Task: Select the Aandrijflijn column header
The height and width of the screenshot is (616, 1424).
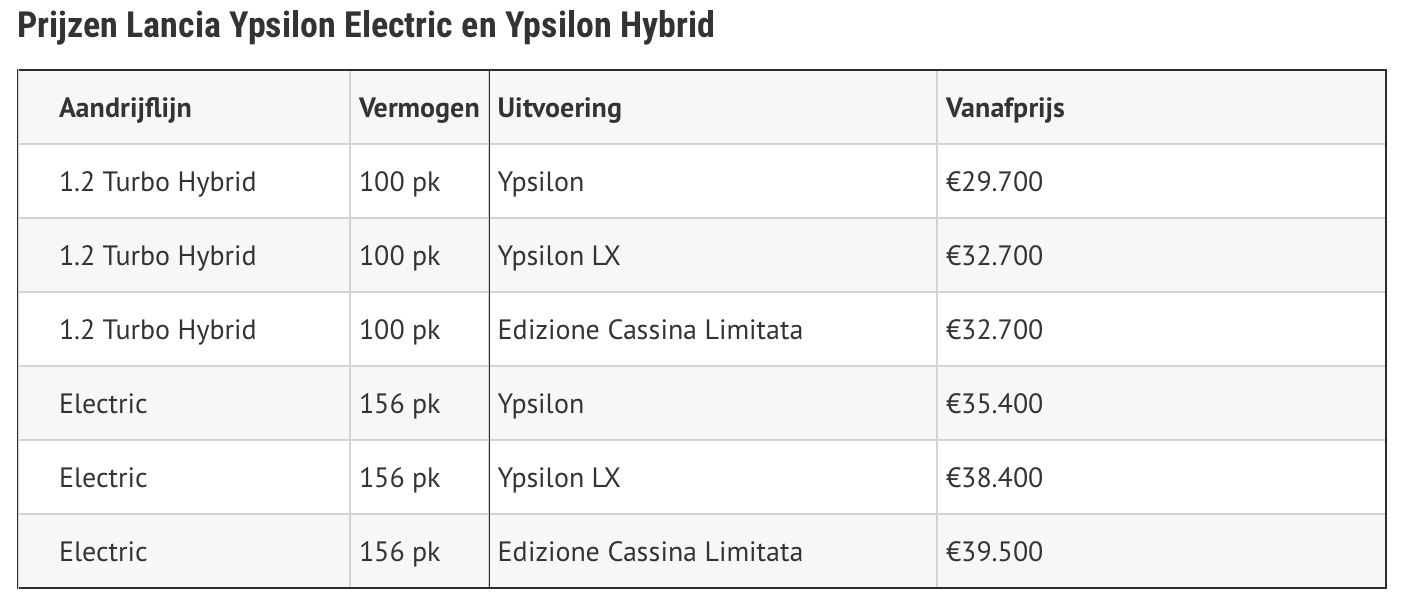Action: 125,108
